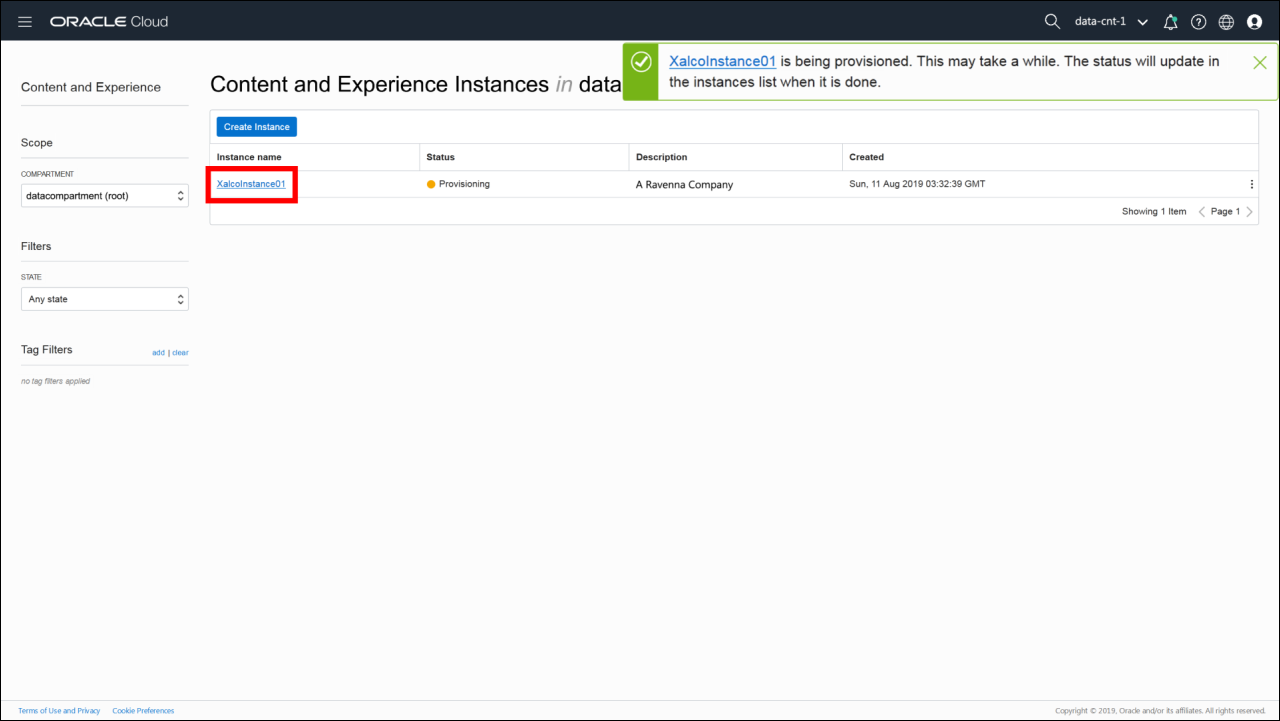Click the created date Sun, 11 Aug 2019
Screen dimensions: 1280x721
[x=918, y=184]
